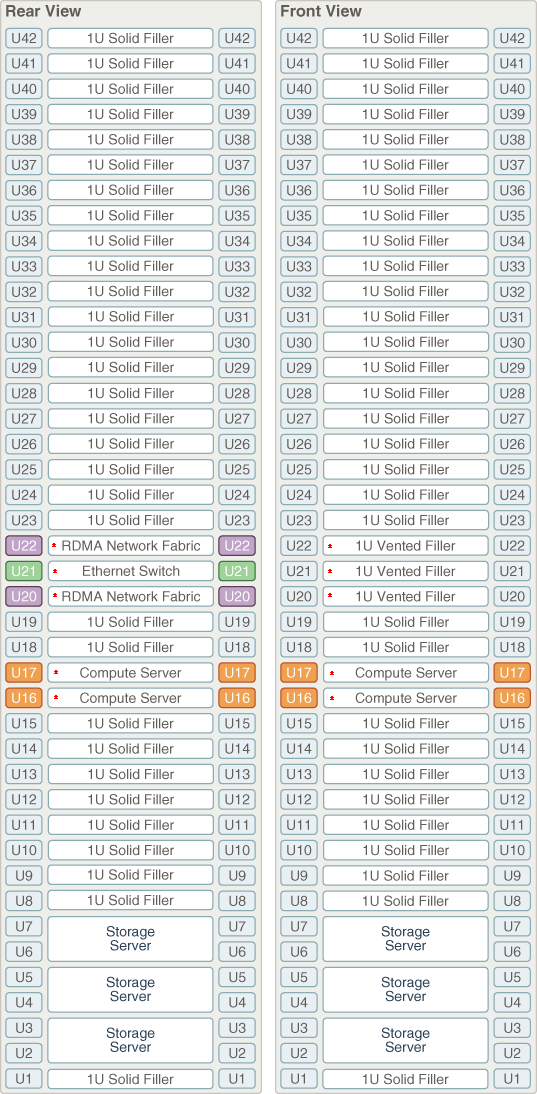This screenshot has height=1094, width=537.
Task: Pick Compute Server at U17 in Rear View
Action: click(130, 673)
